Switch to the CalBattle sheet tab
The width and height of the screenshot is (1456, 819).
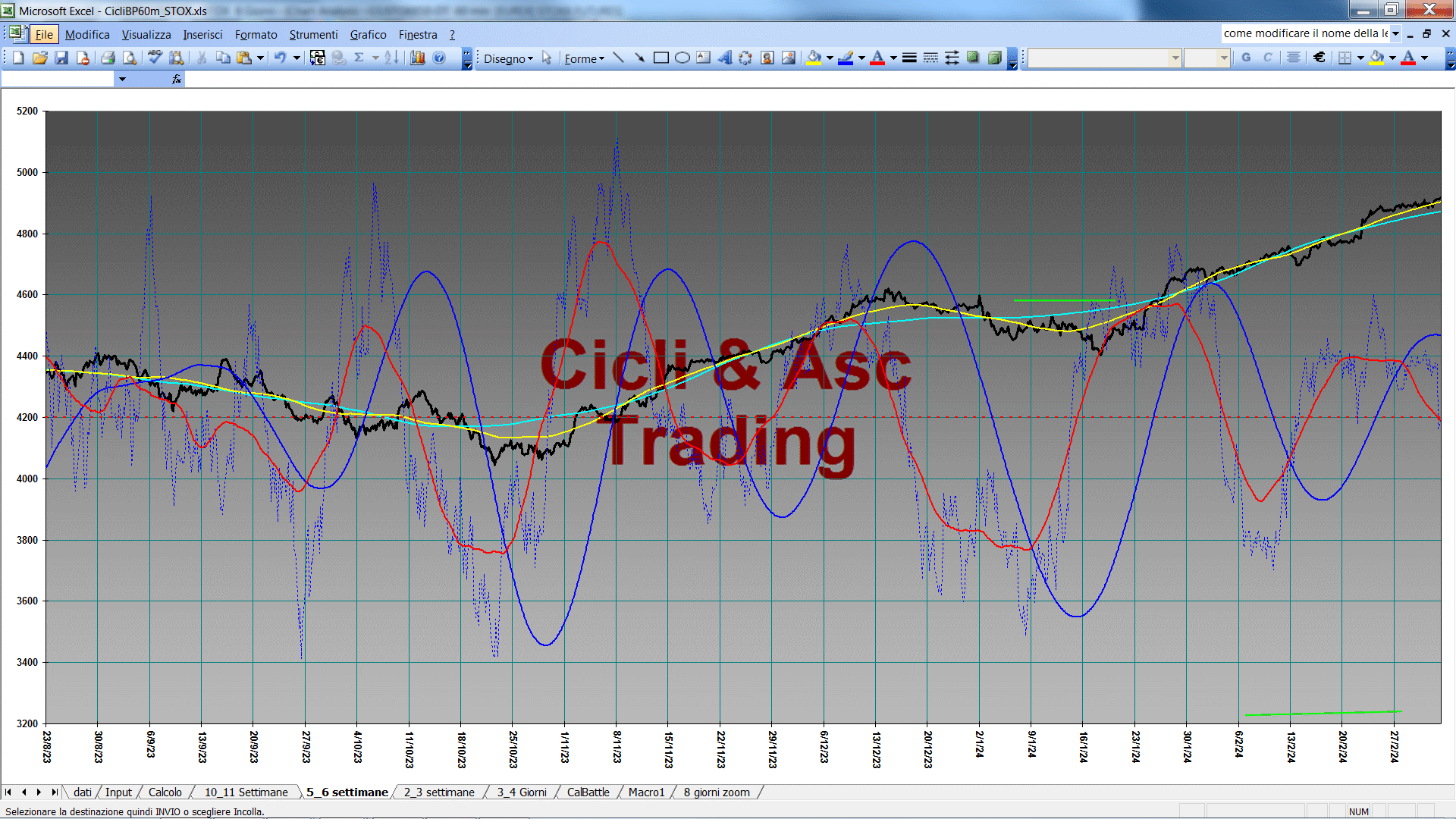click(588, 792)
